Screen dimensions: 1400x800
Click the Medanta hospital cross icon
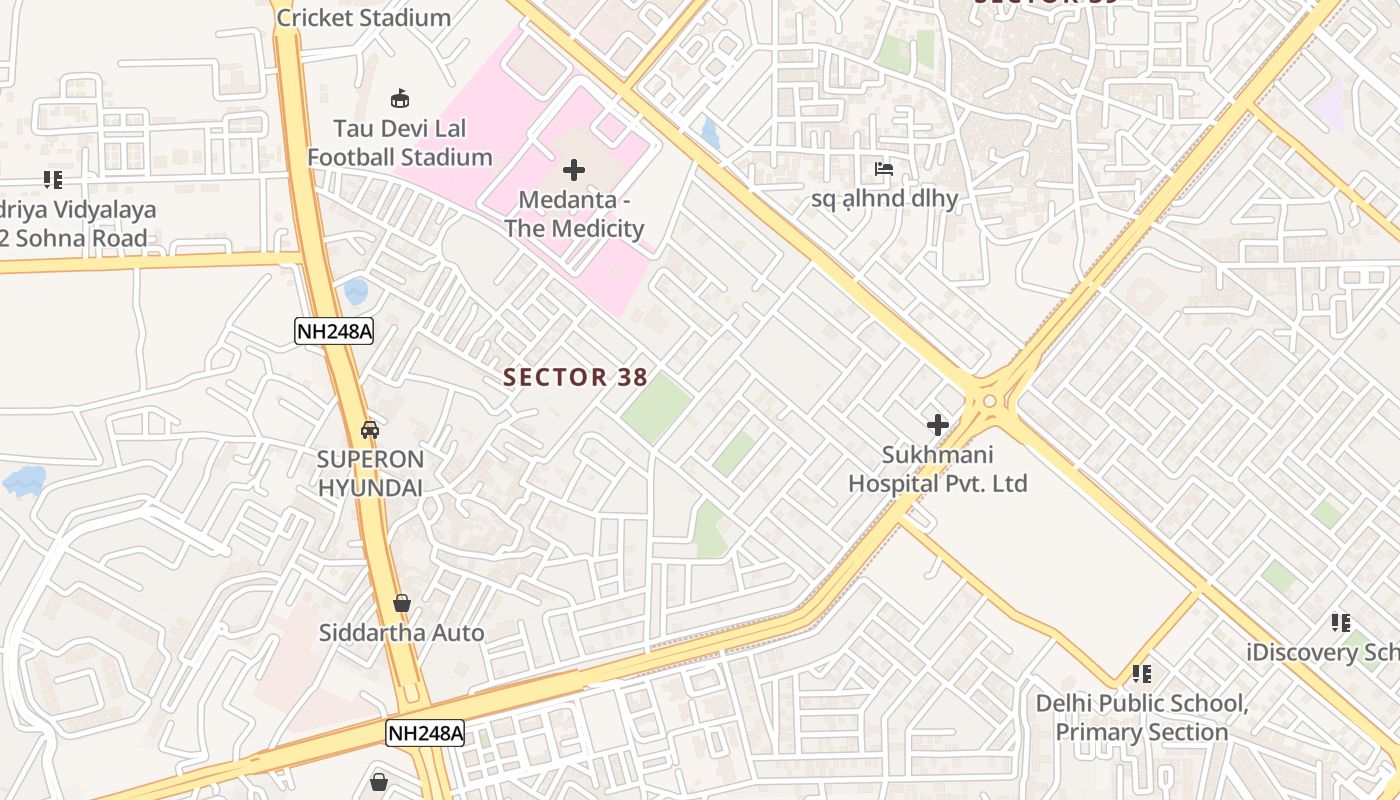(574, 170)
